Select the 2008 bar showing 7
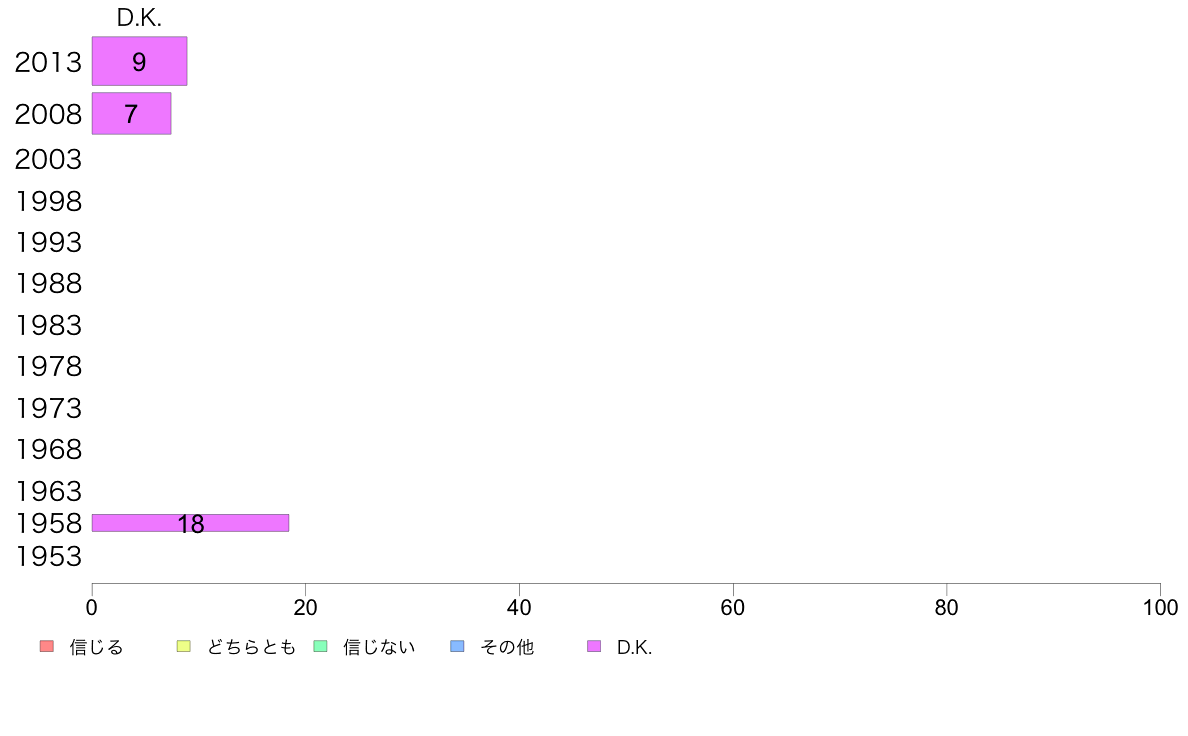This screenshot has height=736, width=1188. click(132, 114)
